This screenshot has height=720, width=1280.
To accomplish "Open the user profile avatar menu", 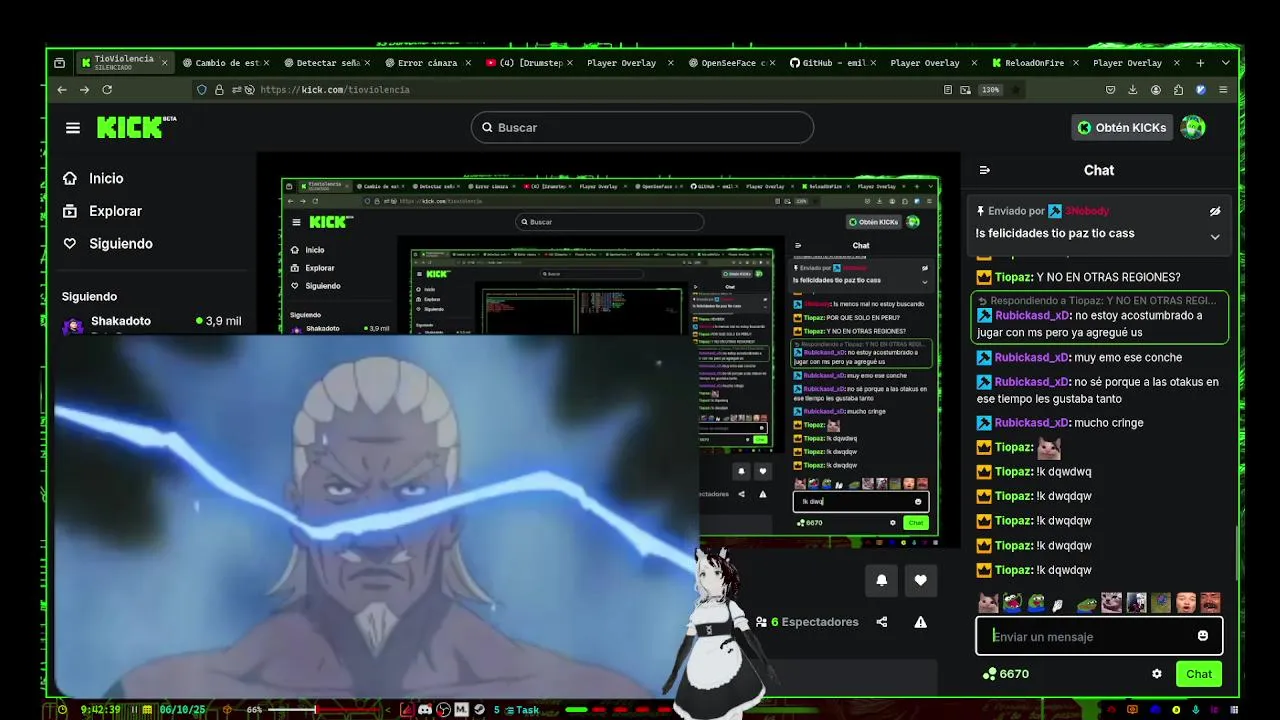I will pyautogui.click(x=1193, y=127).
